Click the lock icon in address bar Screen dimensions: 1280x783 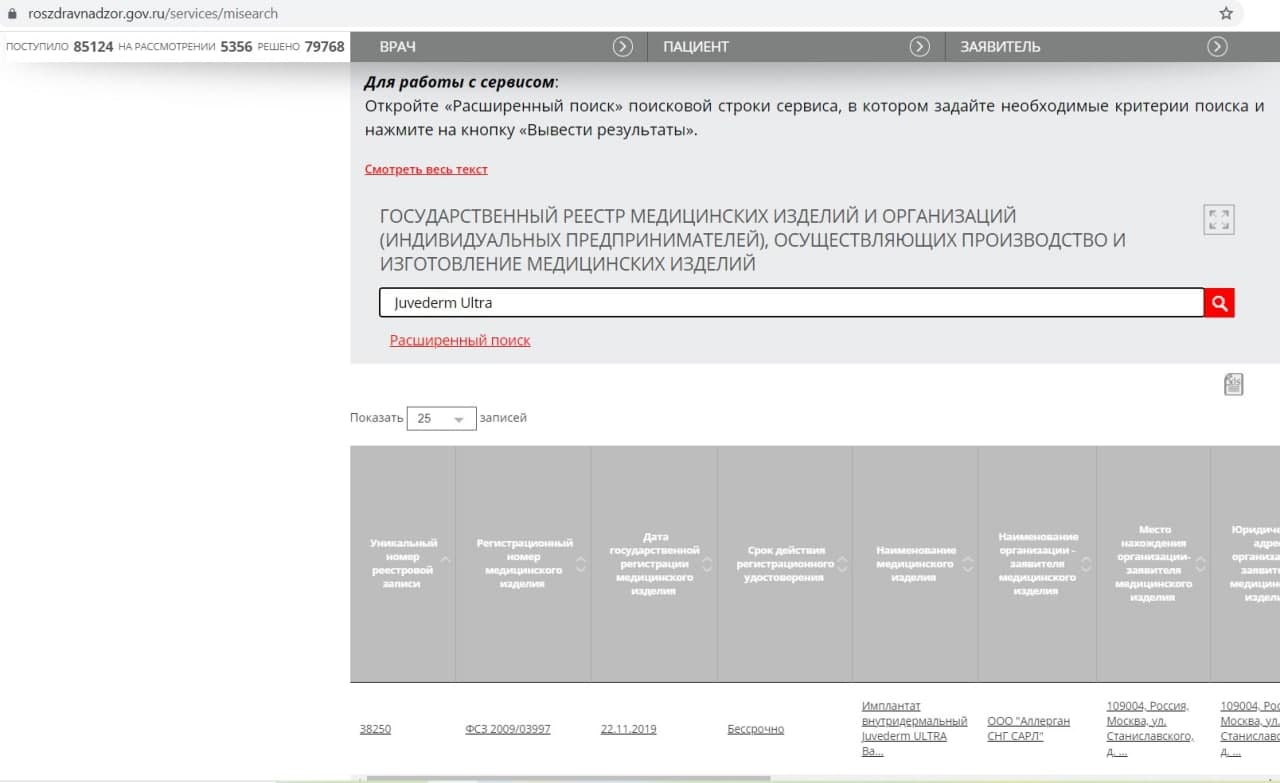tap(13, 14)
